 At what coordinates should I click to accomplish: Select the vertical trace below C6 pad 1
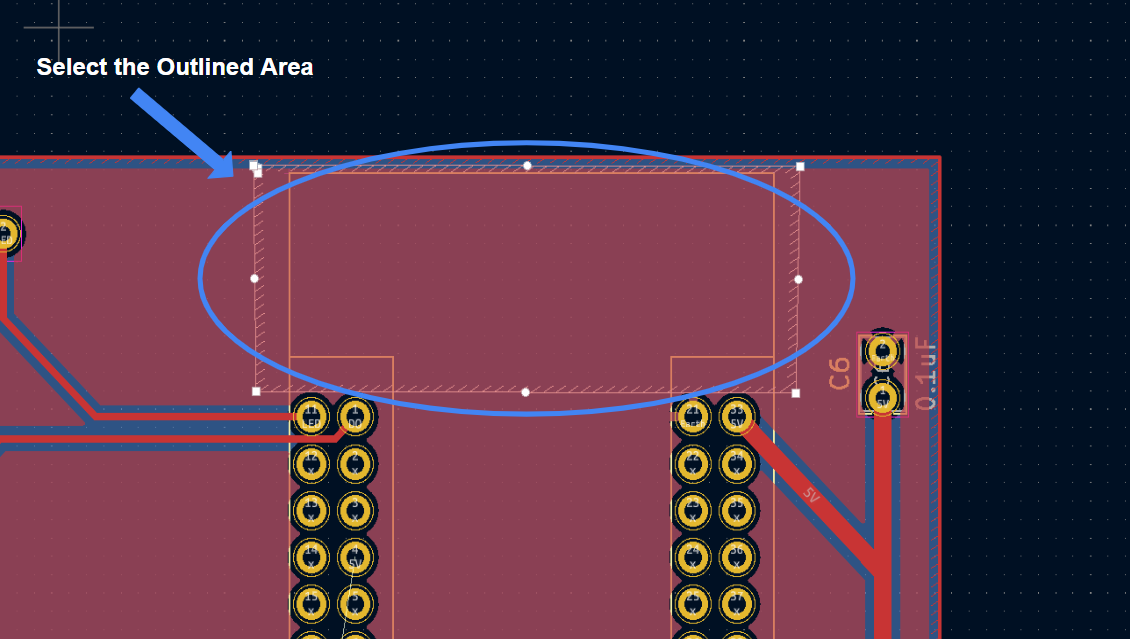pyautogui.click(x=883, y=526)
